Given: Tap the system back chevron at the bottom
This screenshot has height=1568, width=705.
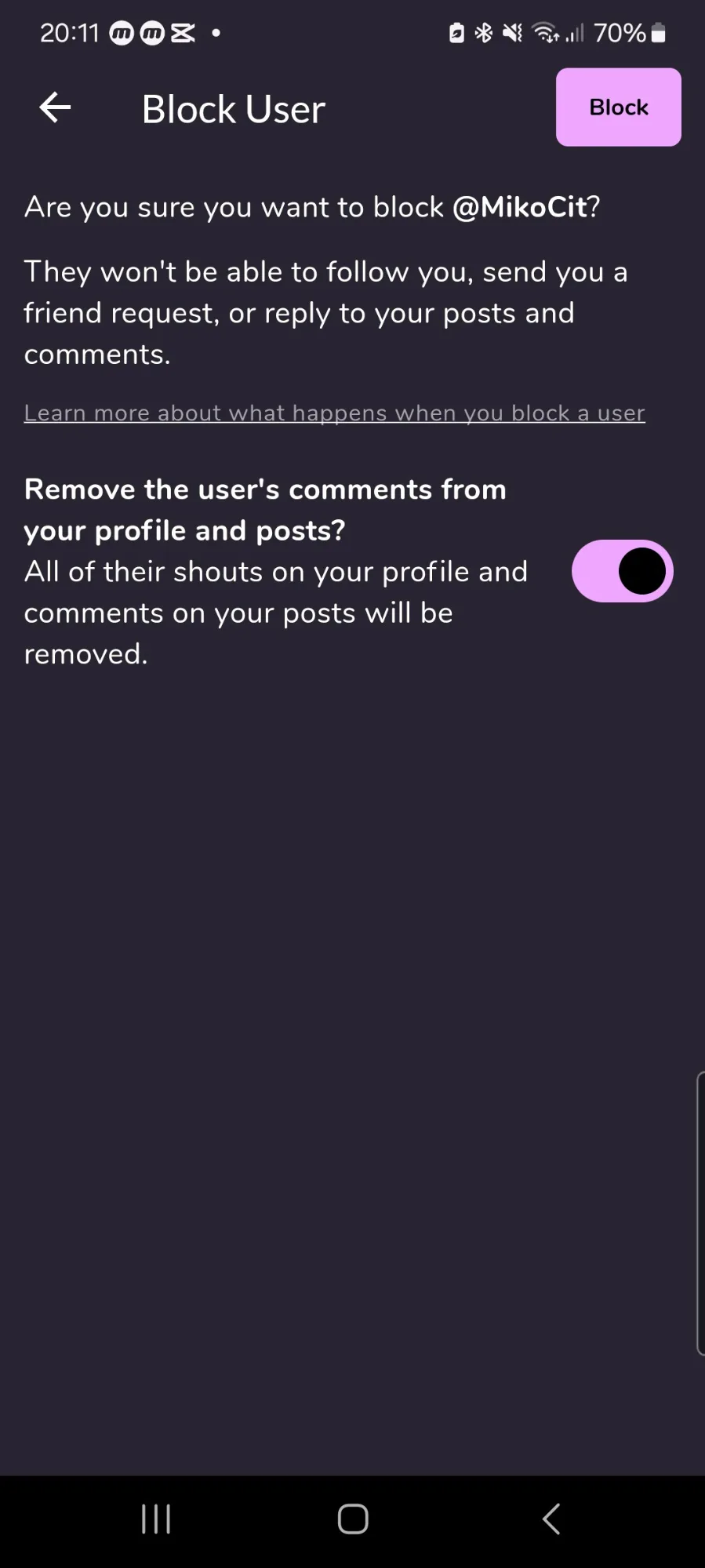Looking at the screenshot, I should tap(551, 1519).
